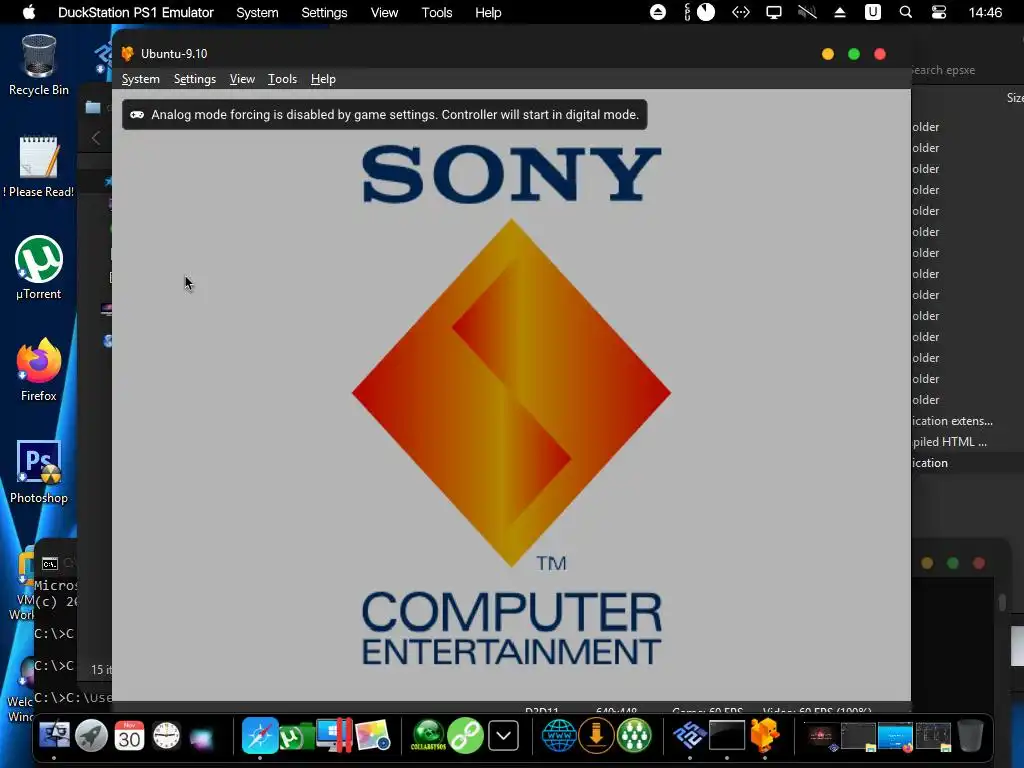Launch Firefox from the desktop
This screenshot has width=1024, height=768.
(x=39, y=370)
